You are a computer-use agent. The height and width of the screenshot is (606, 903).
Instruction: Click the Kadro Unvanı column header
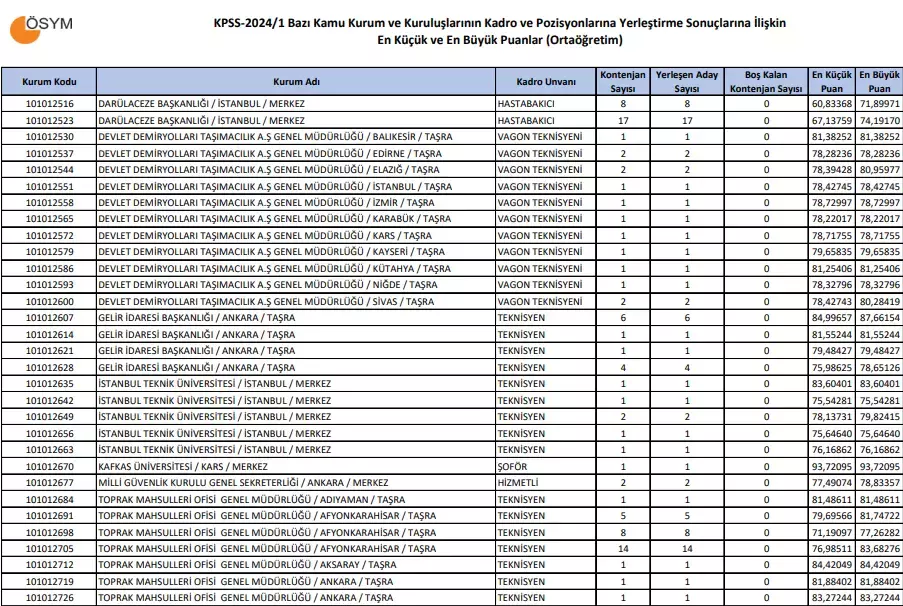click(543, 81)
